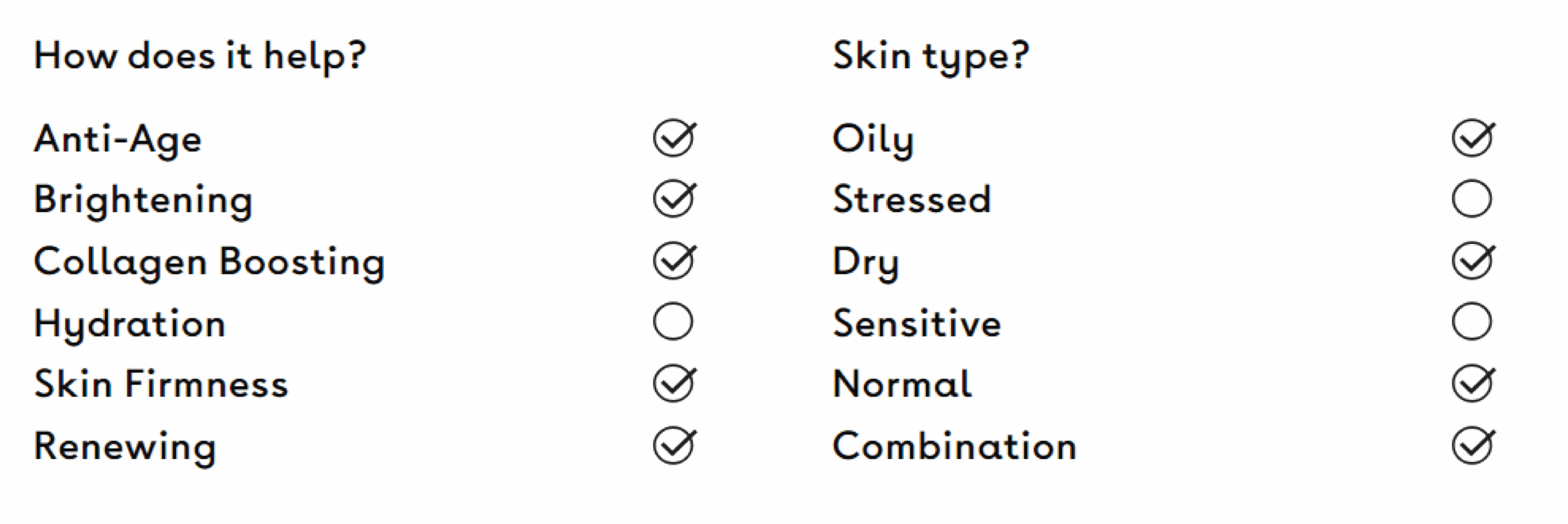
Task: Uncheck the Collagen Boosting circle
Action: tap(674, 260)
